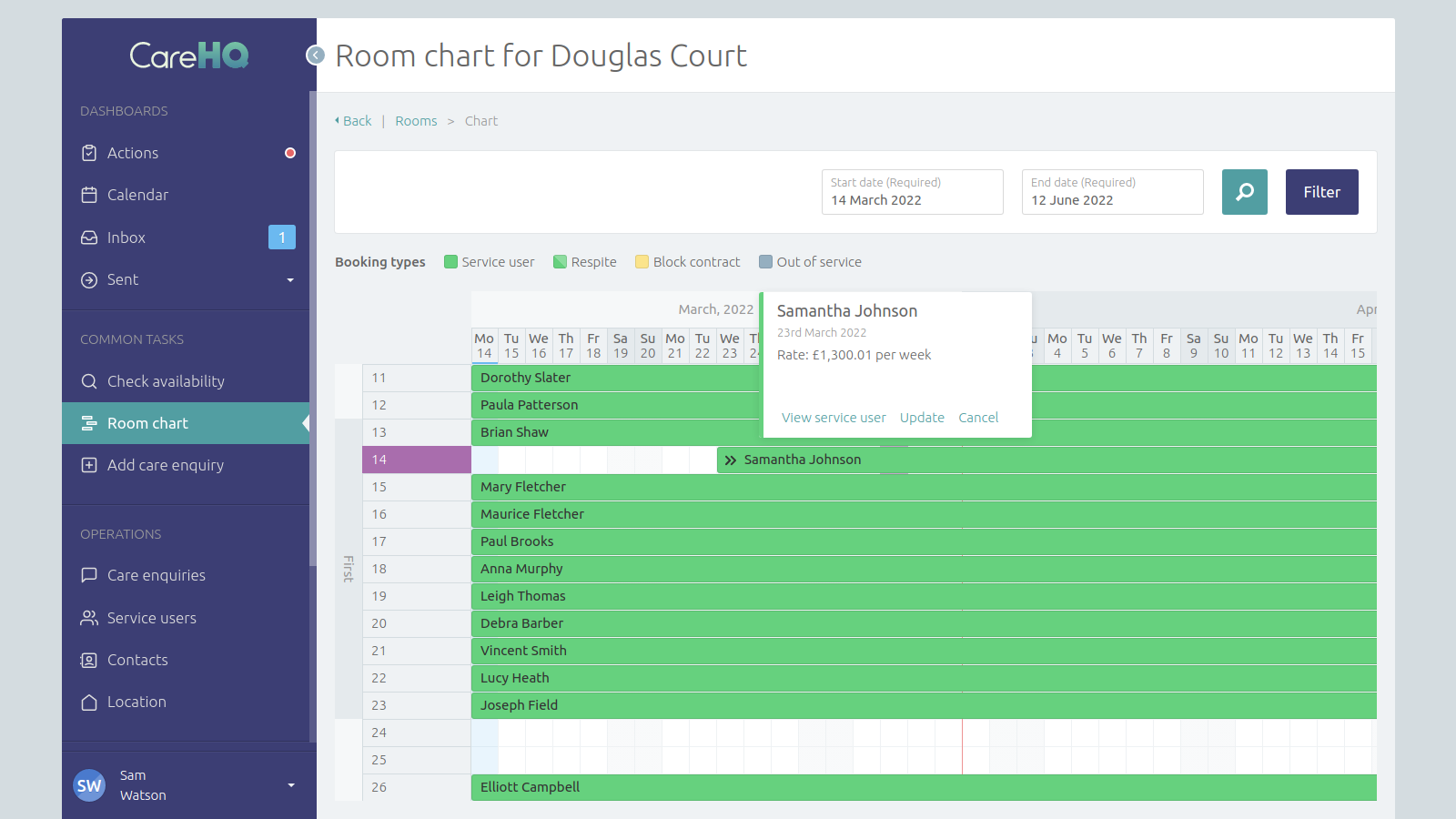
Task: Click the Add care enquiry plus icon
Action: 89,465
